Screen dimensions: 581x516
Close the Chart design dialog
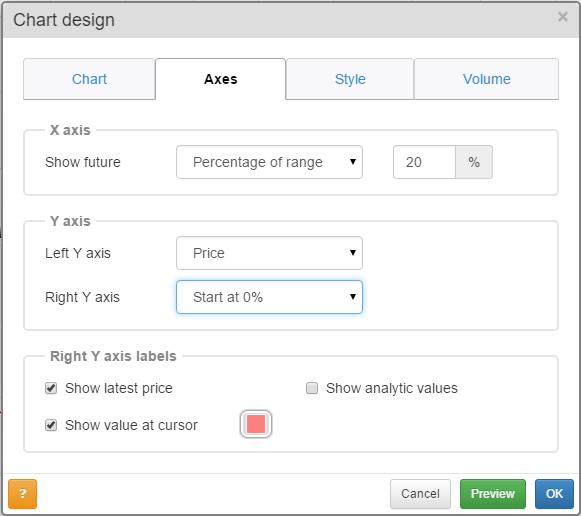562,17
